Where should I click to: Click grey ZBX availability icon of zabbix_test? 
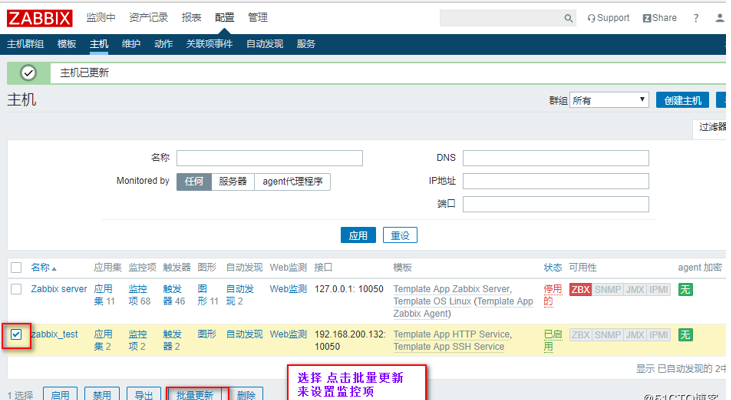580,335
